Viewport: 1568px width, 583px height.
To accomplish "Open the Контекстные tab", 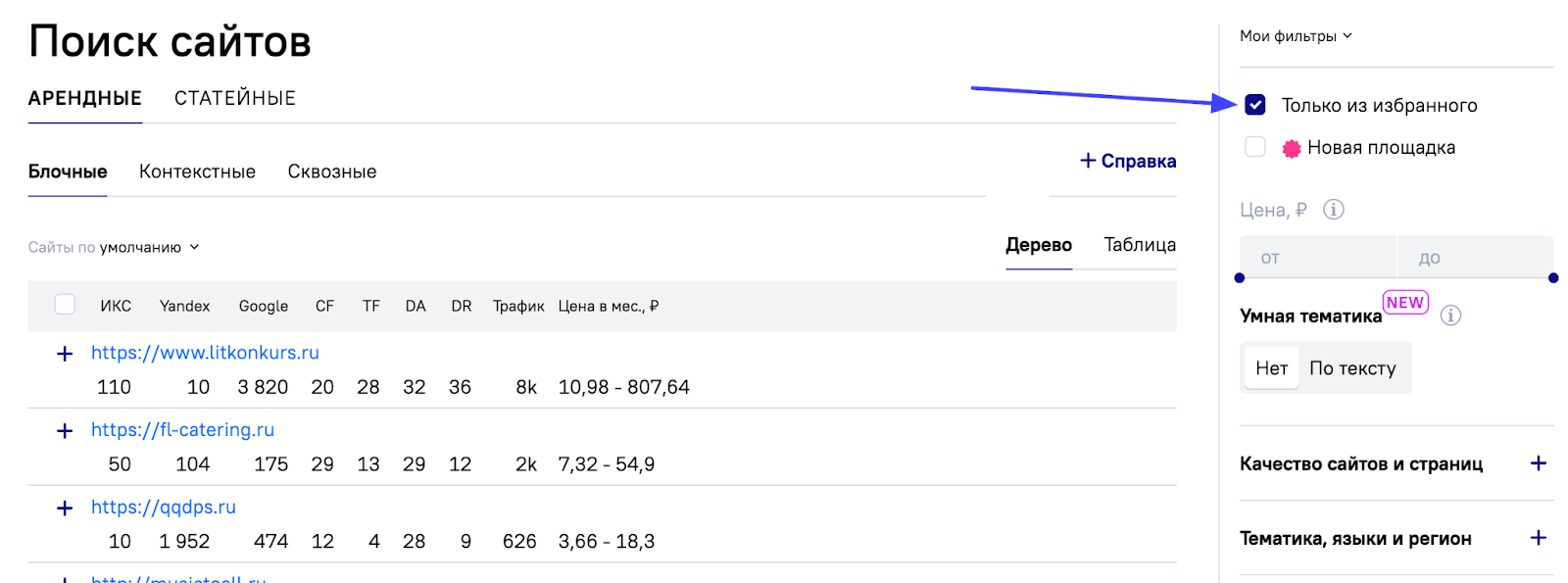I will pyautogui.click(x=197, y=171).
